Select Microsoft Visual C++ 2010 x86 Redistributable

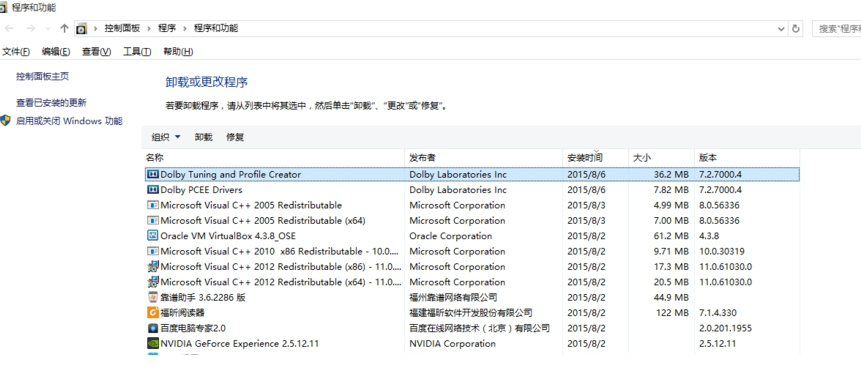click(472, 251)
